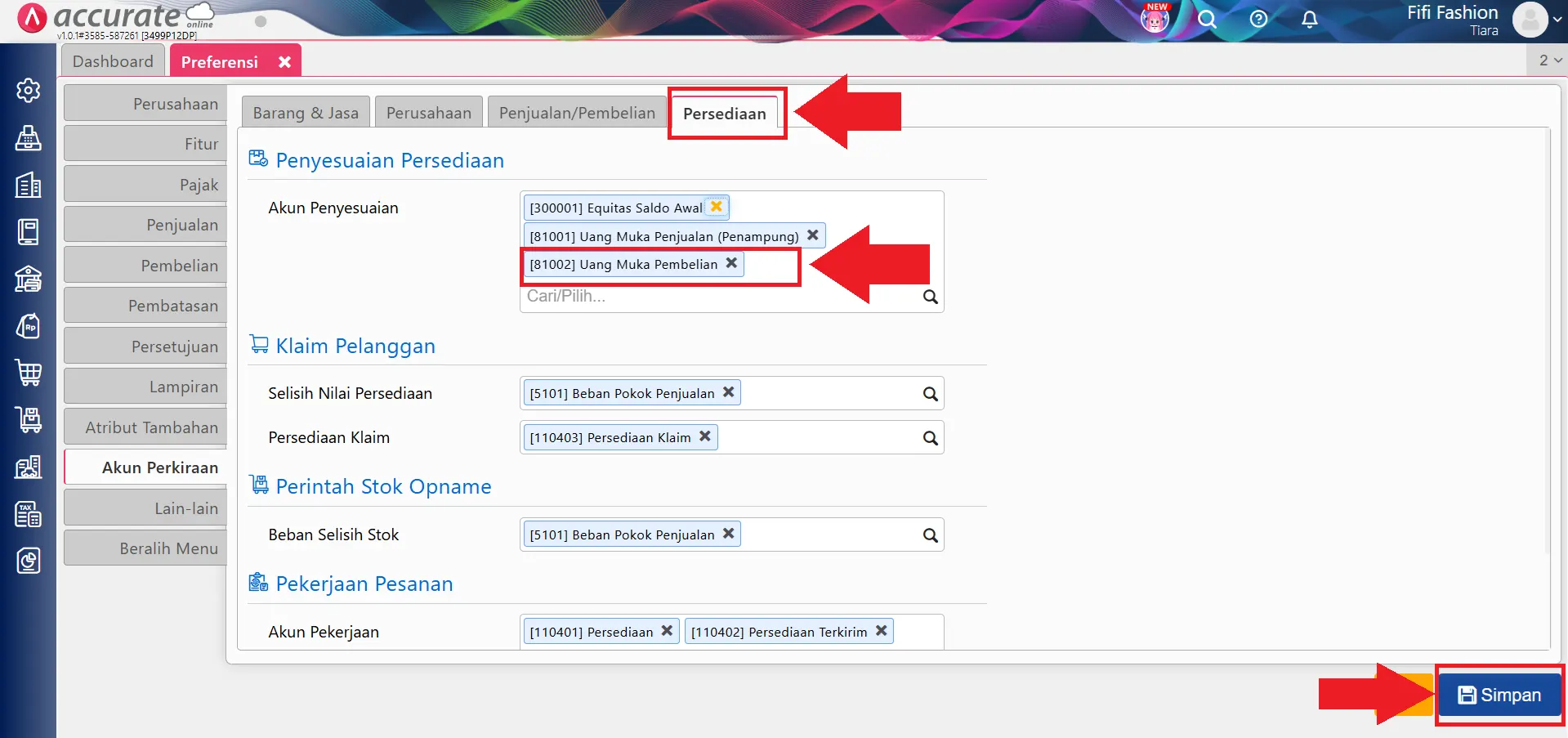Viewport: 1568px width, 738px height.
Task: Open the settings gear in sidebar
Action: click(x=29, y=90)
